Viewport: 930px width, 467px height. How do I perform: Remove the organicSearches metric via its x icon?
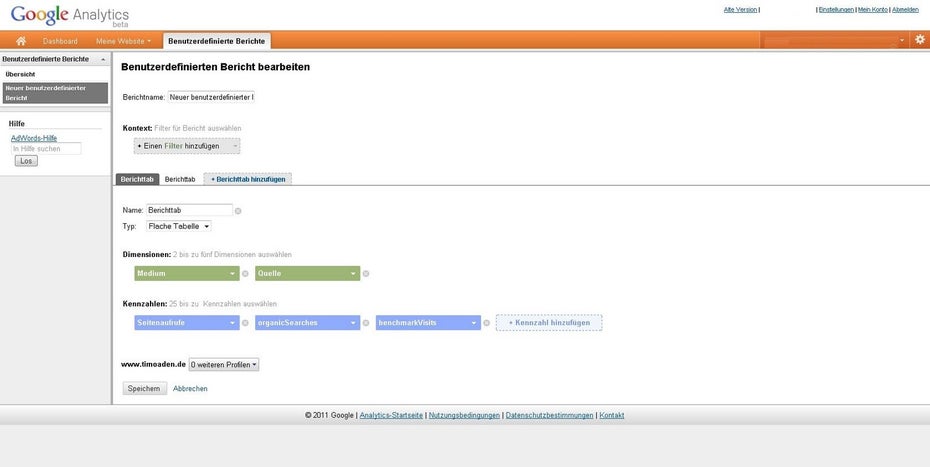[366, 323]
